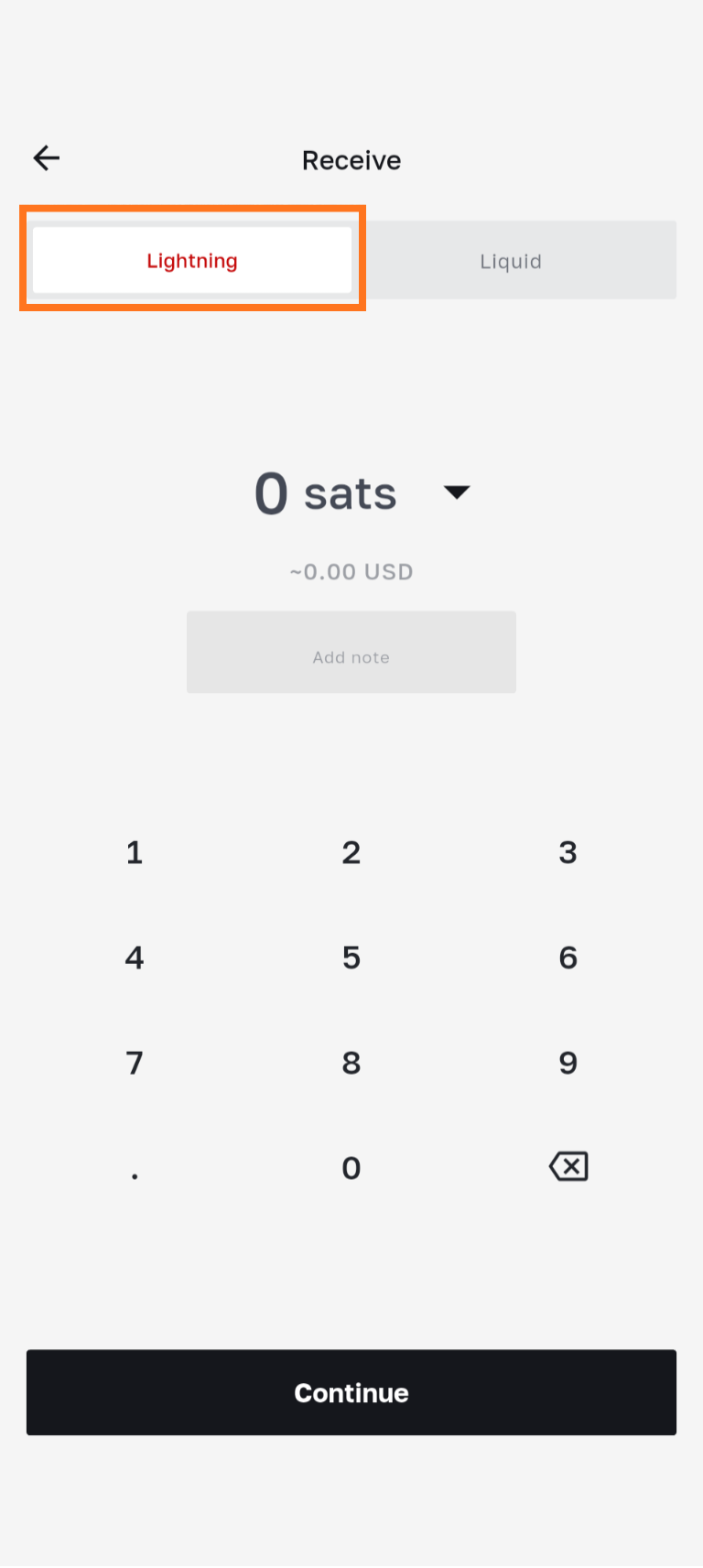Tap the ~0.00 USD conversion text
Viewport: 703px width, 1568px height.
pyautogui.click(x=351, y=572)
